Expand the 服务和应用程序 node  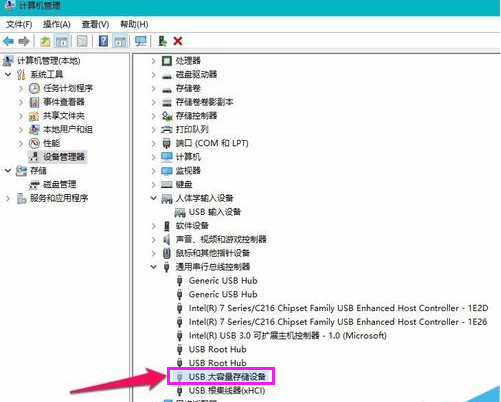point(8,198)
